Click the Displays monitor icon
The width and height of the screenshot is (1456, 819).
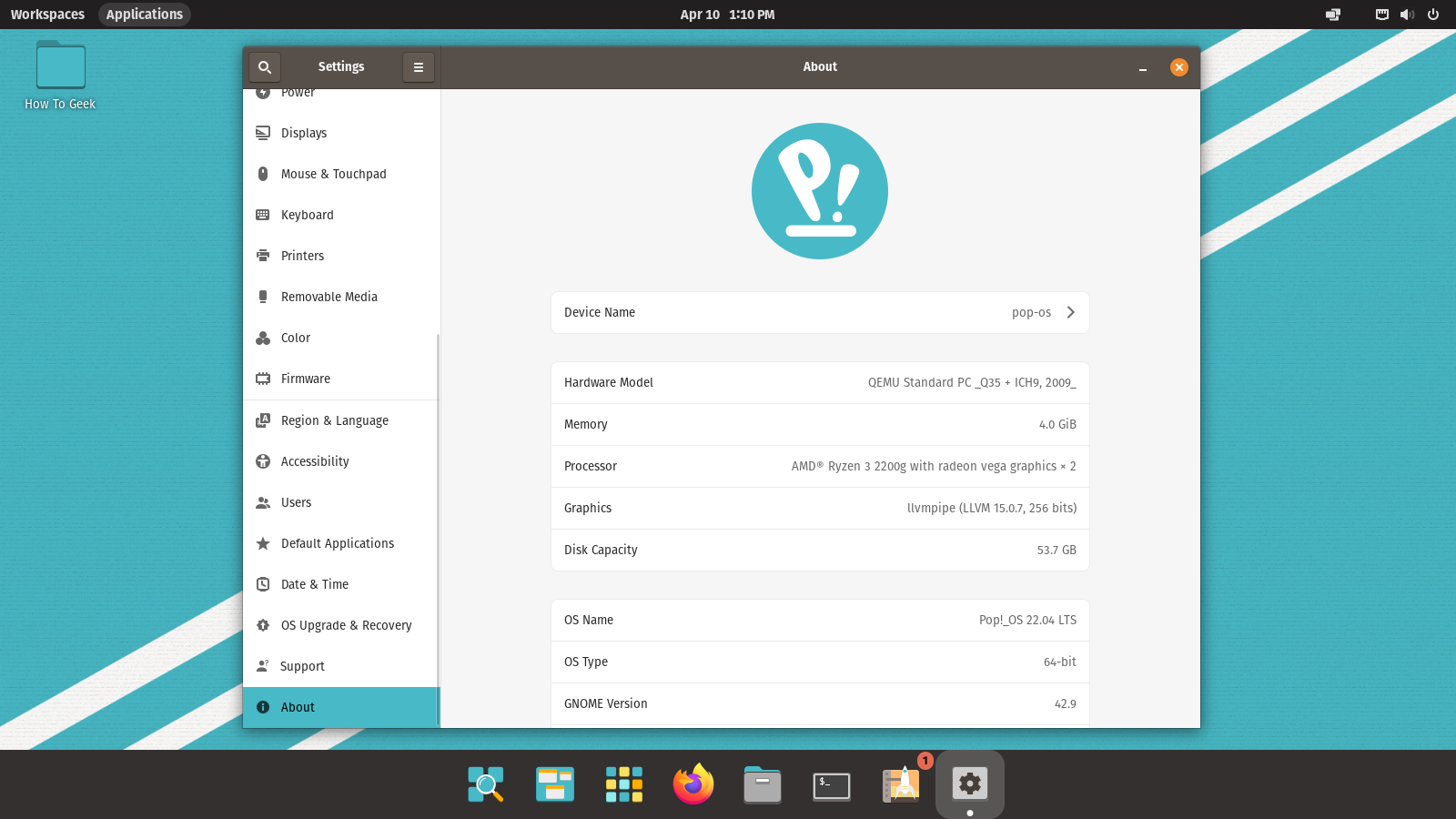[263, 133]
